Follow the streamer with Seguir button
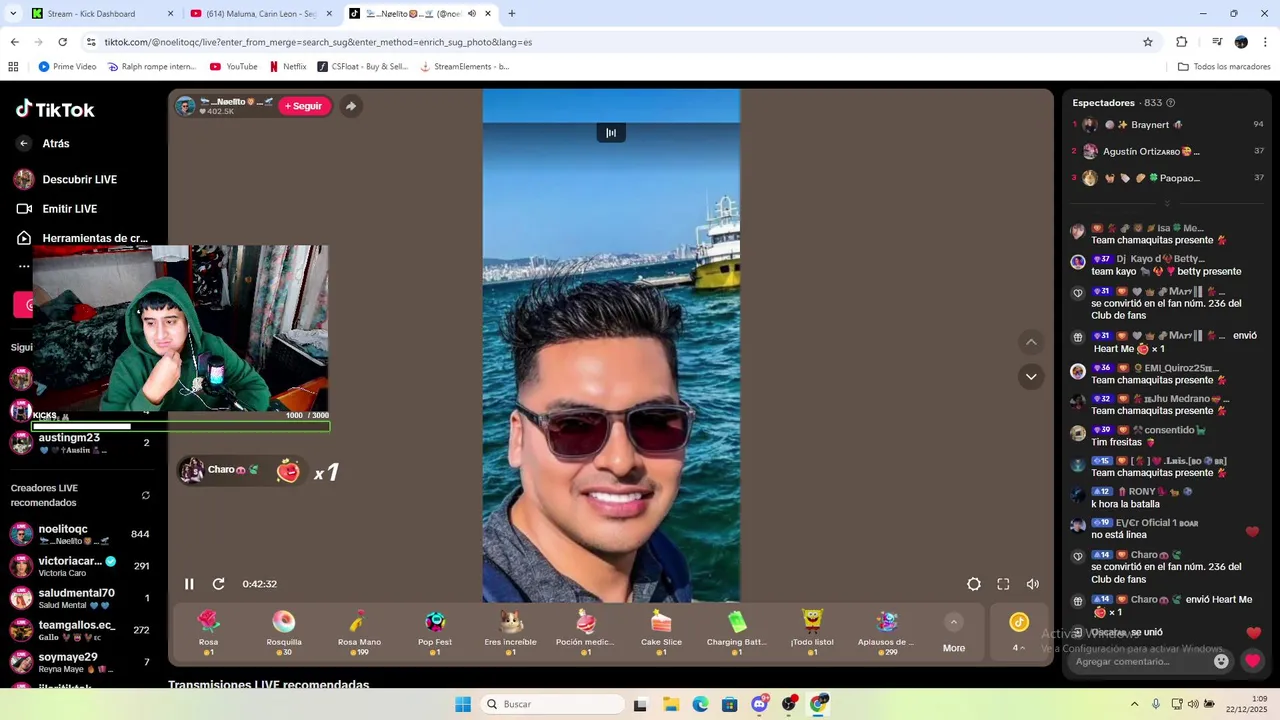This screenshot has height=720, width=1280. pyautogui.click(x=303, y=106)
